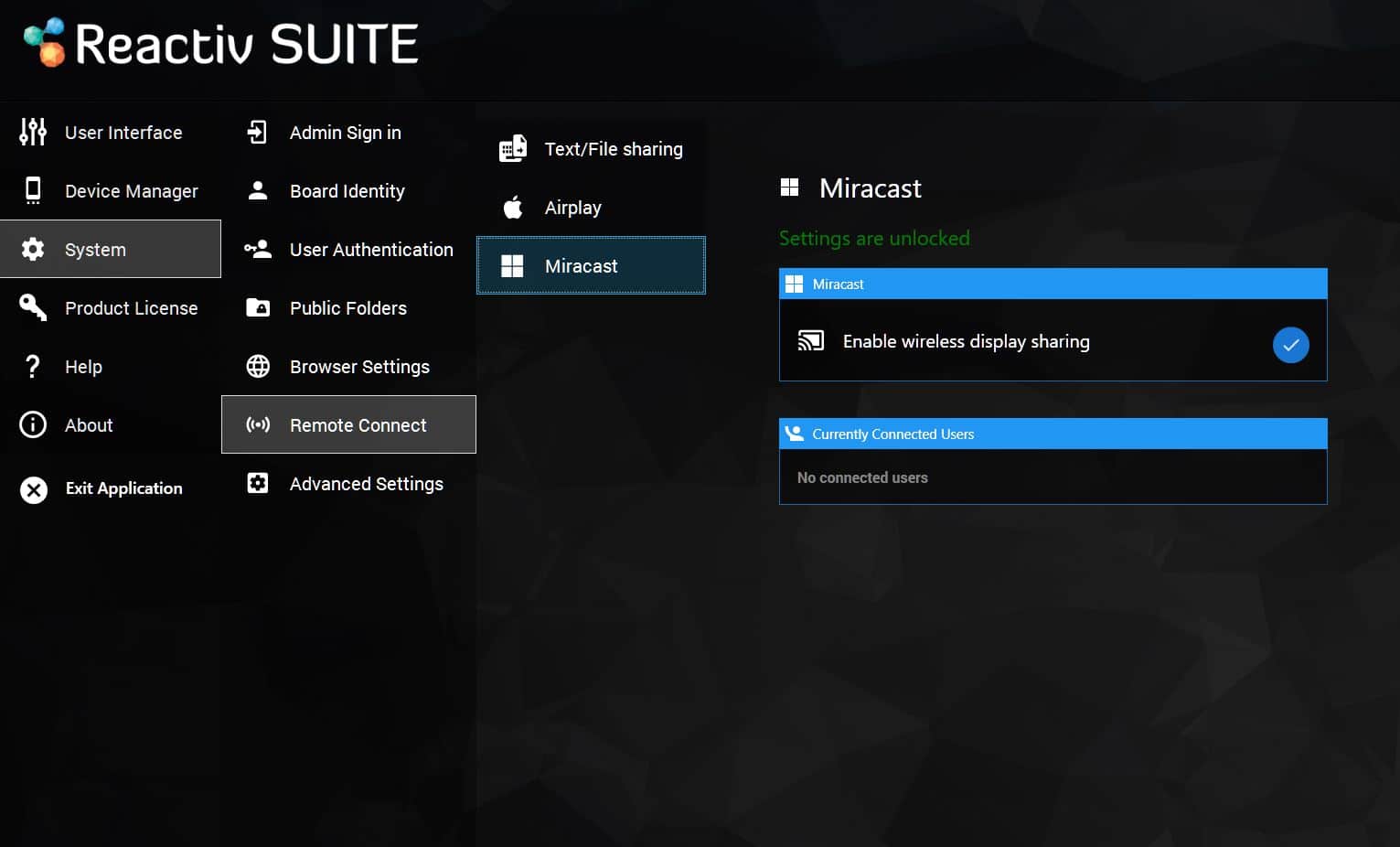Open User Interface settings
This screenshot has height=847, width=1400.
pyautogui.click(x=111, y=133)
